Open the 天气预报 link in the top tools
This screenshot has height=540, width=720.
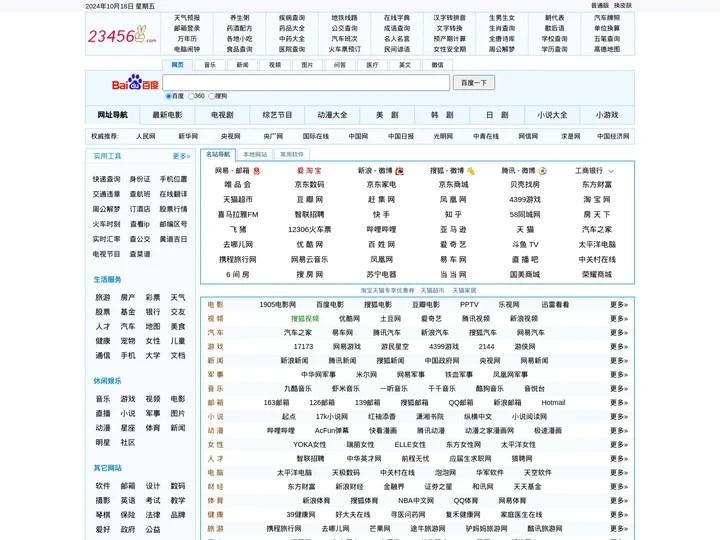click(x=187, y=18)
